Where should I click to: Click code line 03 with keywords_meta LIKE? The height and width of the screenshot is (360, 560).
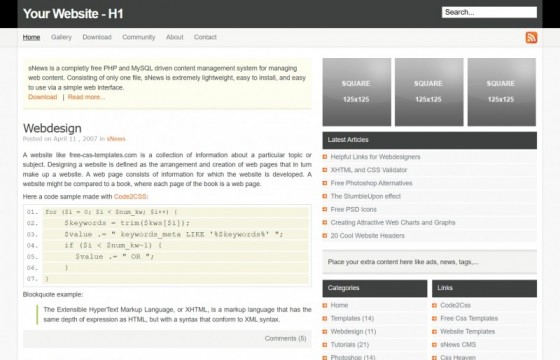tap(175, 234)
